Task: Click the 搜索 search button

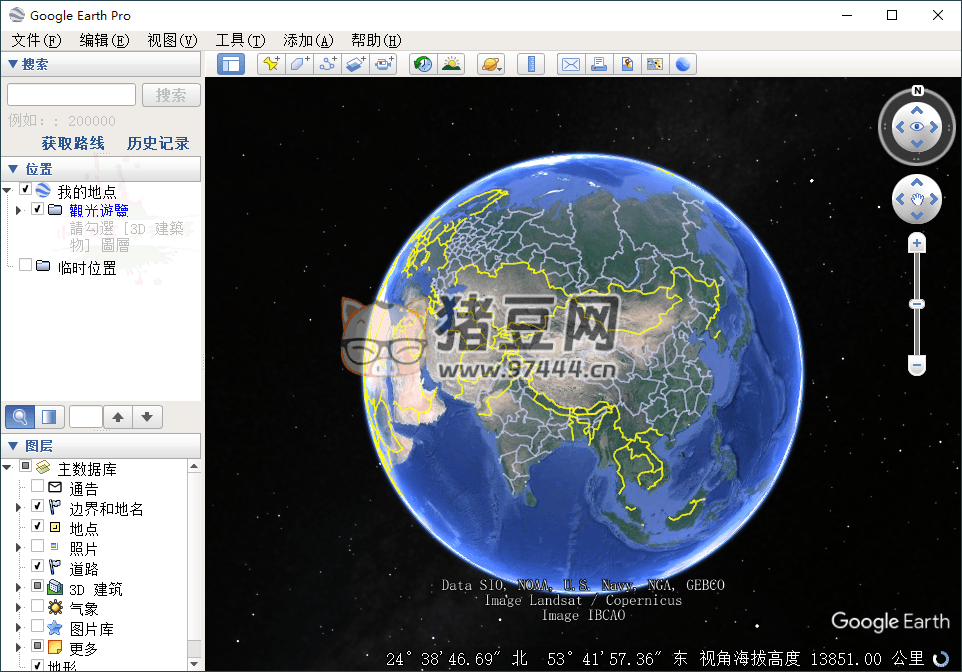Action: click(x=170, y=94)
